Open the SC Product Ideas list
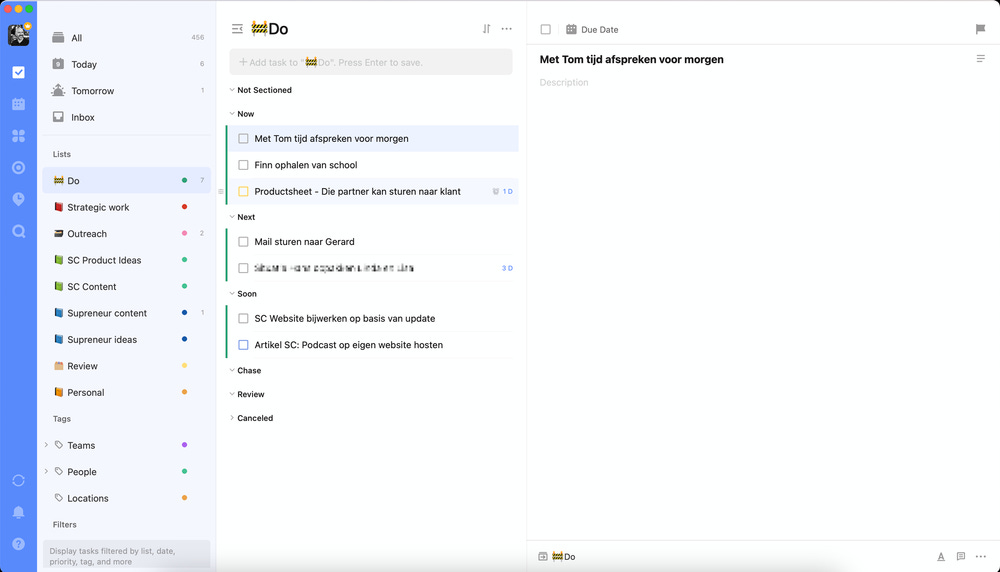Image resolution: width=1000 pixels, height=572 pixels. (x=126, y=260)
